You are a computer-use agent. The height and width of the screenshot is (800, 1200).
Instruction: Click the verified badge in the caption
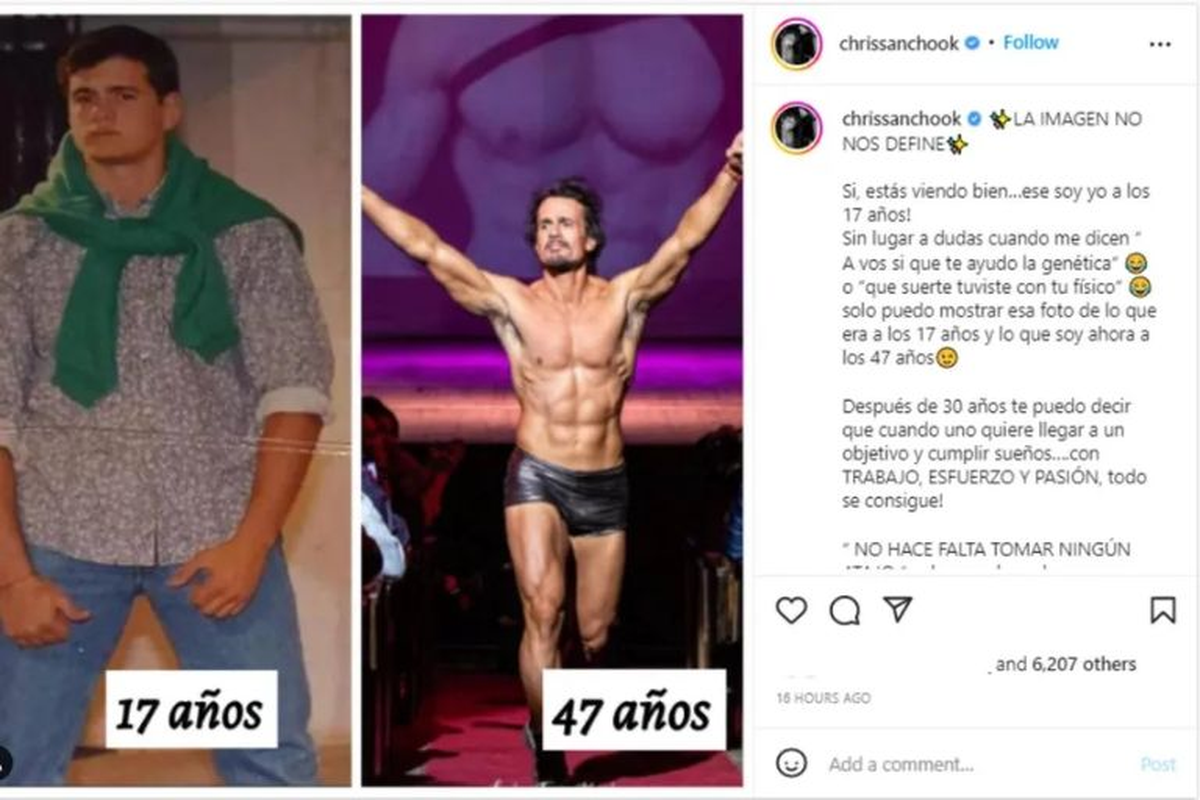pyautogui.click(x=971, y=119)
